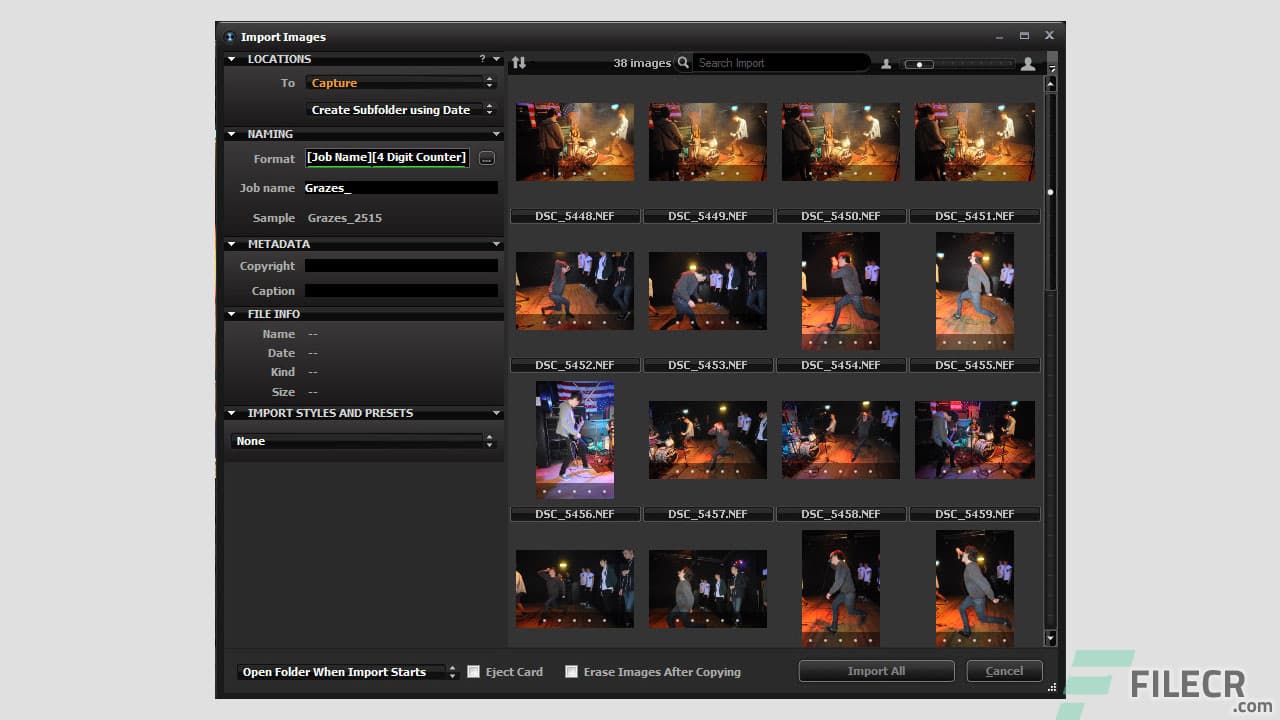Click the small thumbnail size icon
The height and width of the screenshot is (720, 1280).
pyautogui.click(x=886, y=62)
